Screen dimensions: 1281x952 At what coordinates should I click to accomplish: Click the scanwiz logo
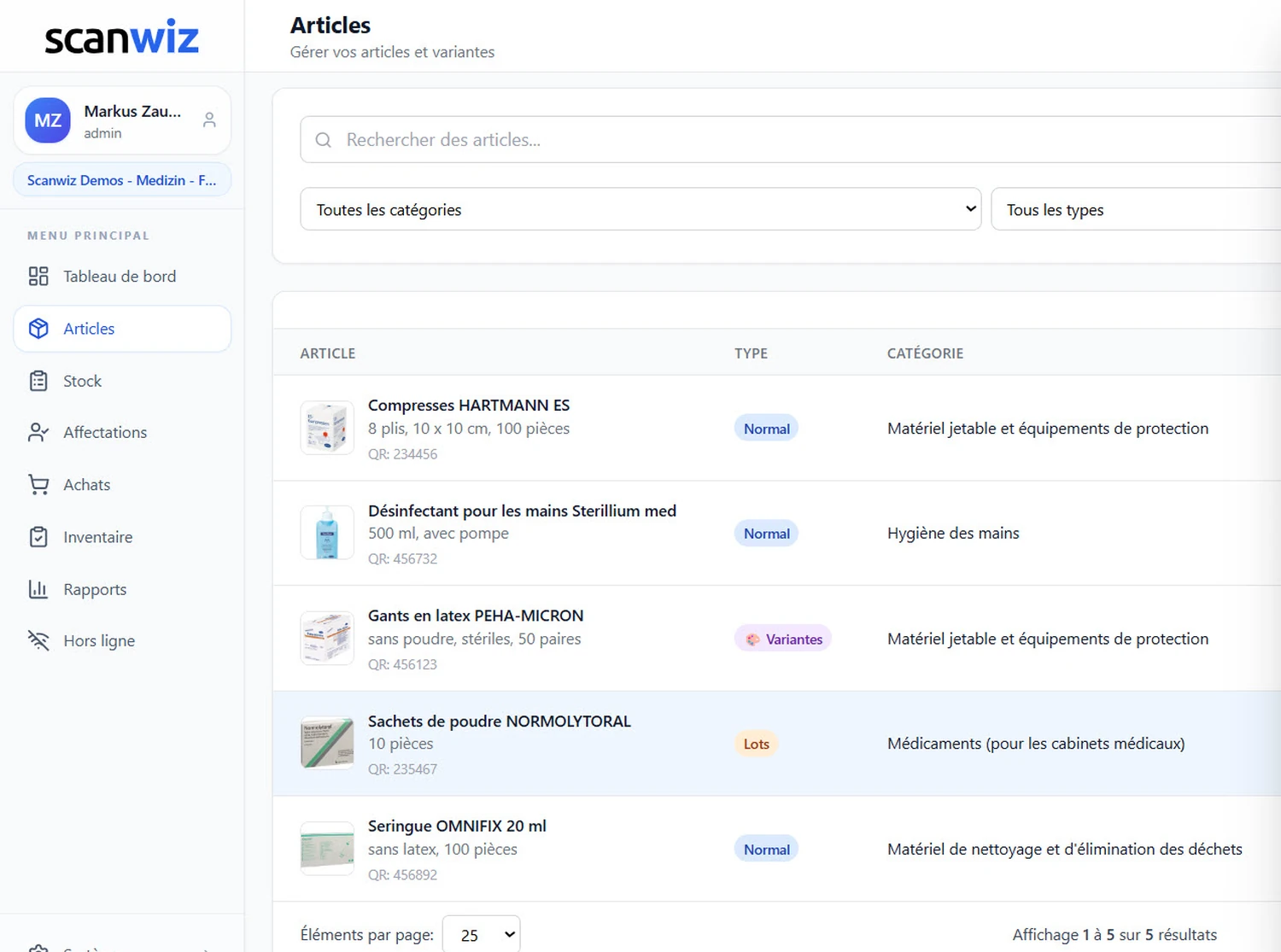coord(122,37)
